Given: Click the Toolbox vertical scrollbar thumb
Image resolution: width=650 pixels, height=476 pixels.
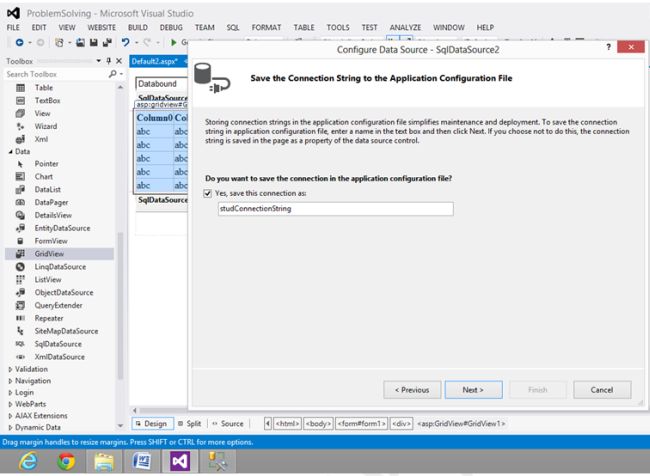Looking at the screenshot, I should coord(121,306).
